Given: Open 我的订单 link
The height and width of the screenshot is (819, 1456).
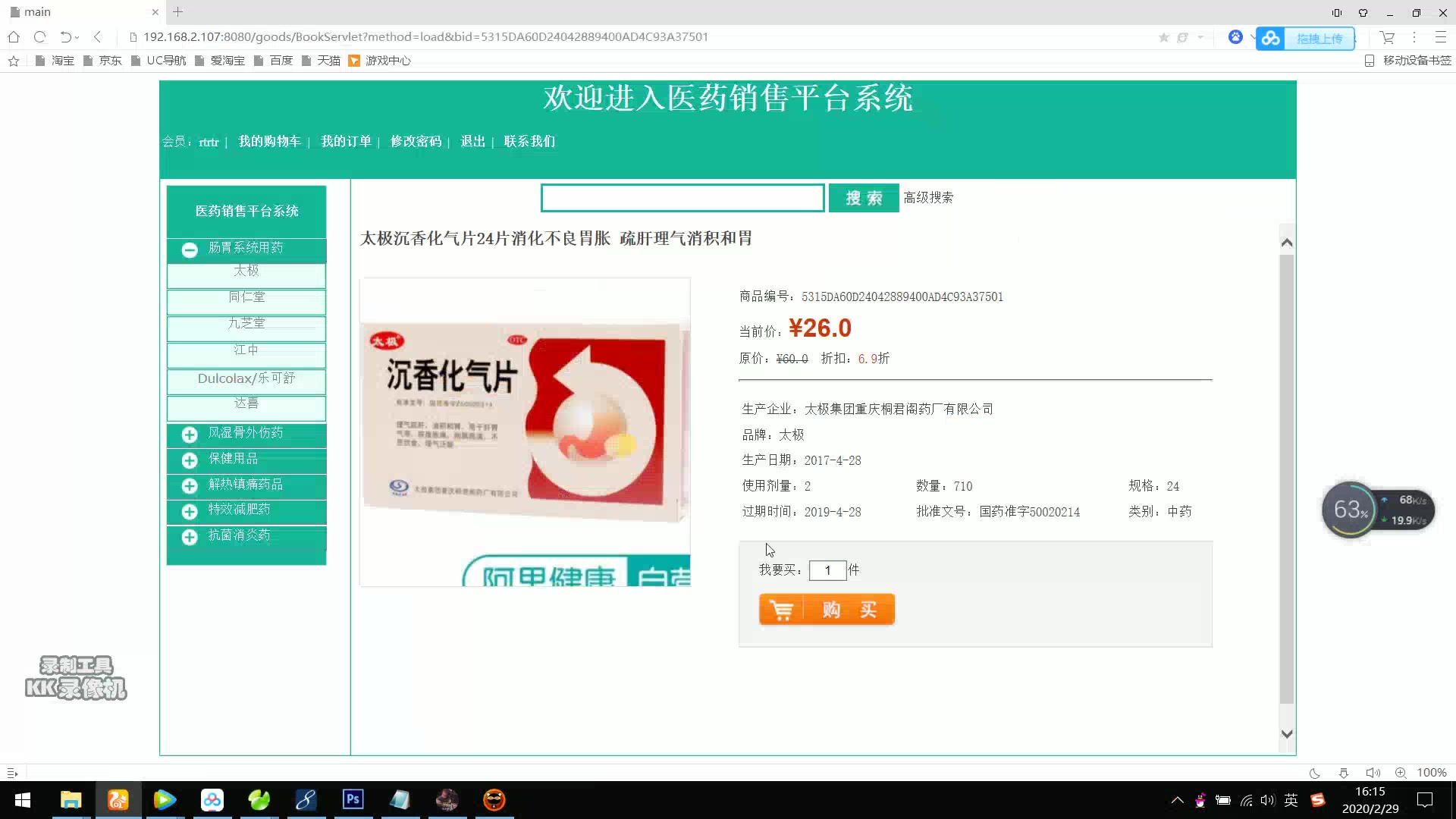Looking at the screenshot, I should pos(346,141).
